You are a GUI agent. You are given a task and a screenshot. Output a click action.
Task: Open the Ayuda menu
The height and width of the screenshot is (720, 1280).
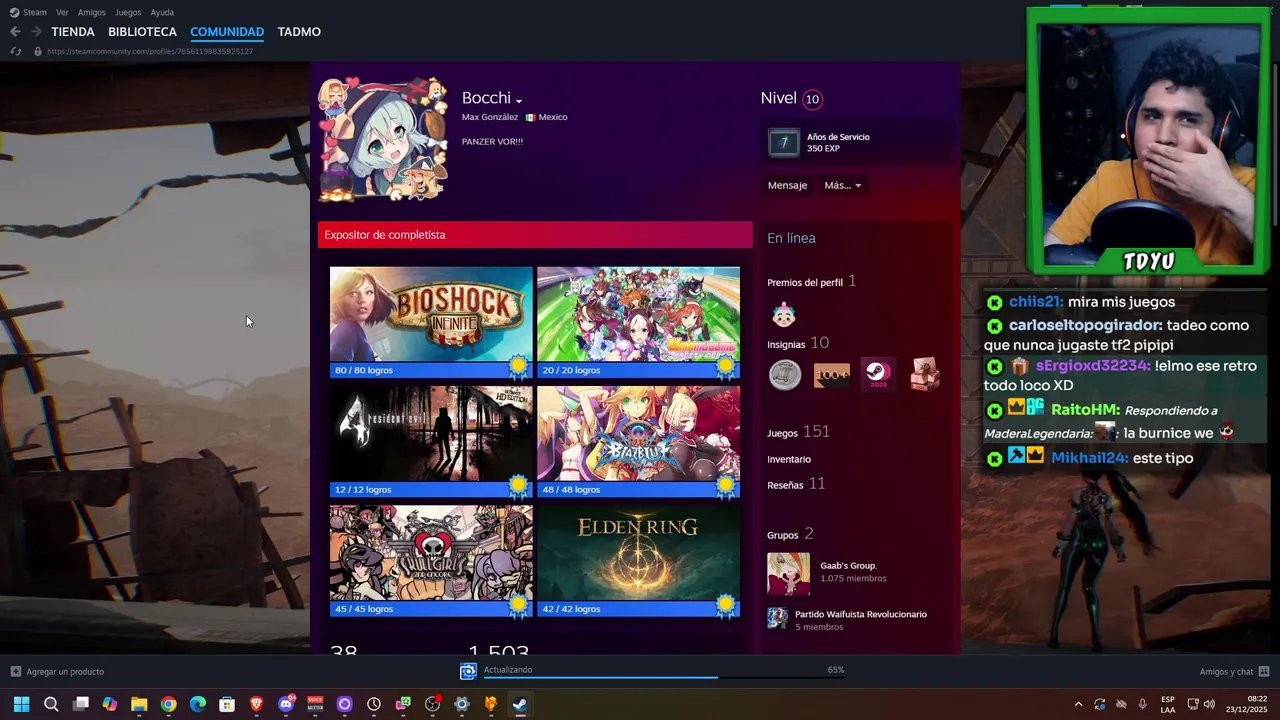(x=162, y=12)
